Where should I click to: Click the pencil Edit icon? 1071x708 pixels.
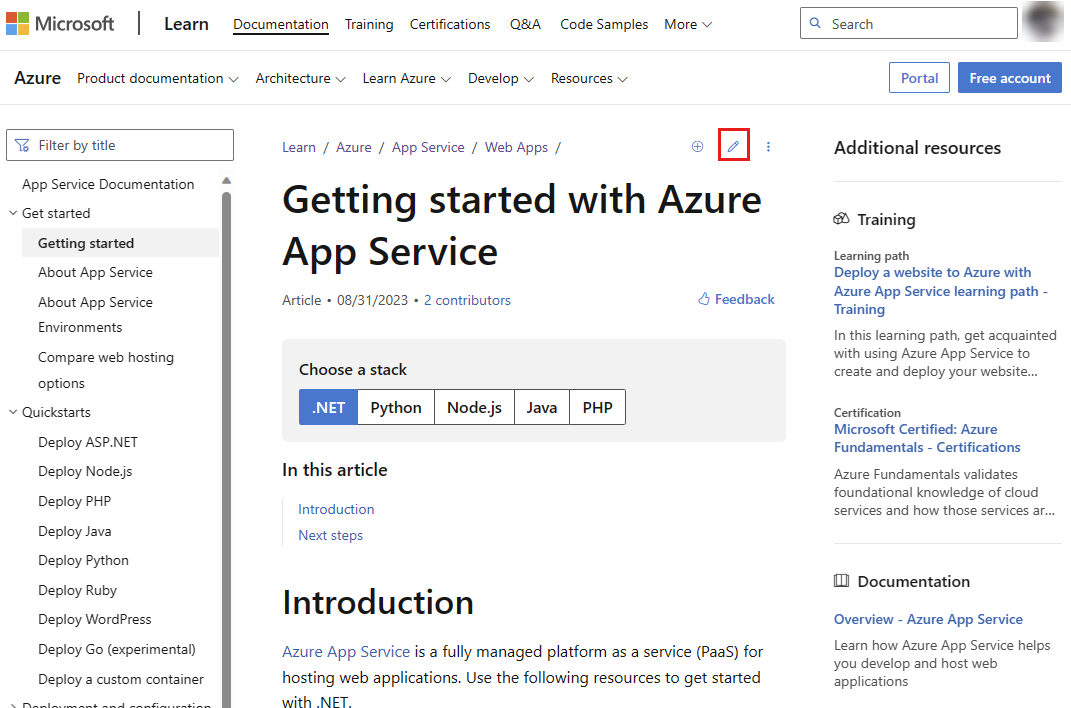[x=733, y=147]
